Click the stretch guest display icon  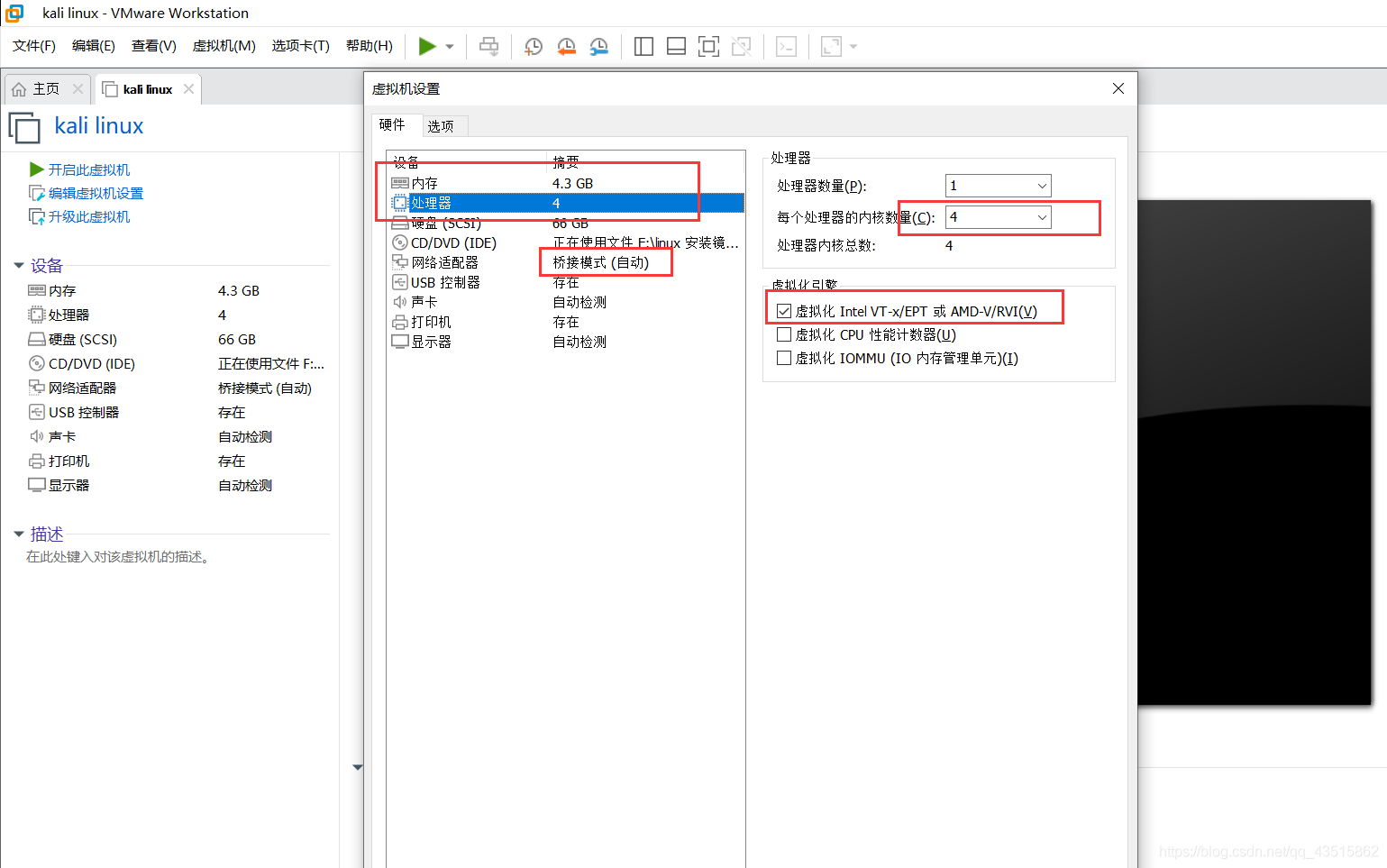[x=831, y=46]
